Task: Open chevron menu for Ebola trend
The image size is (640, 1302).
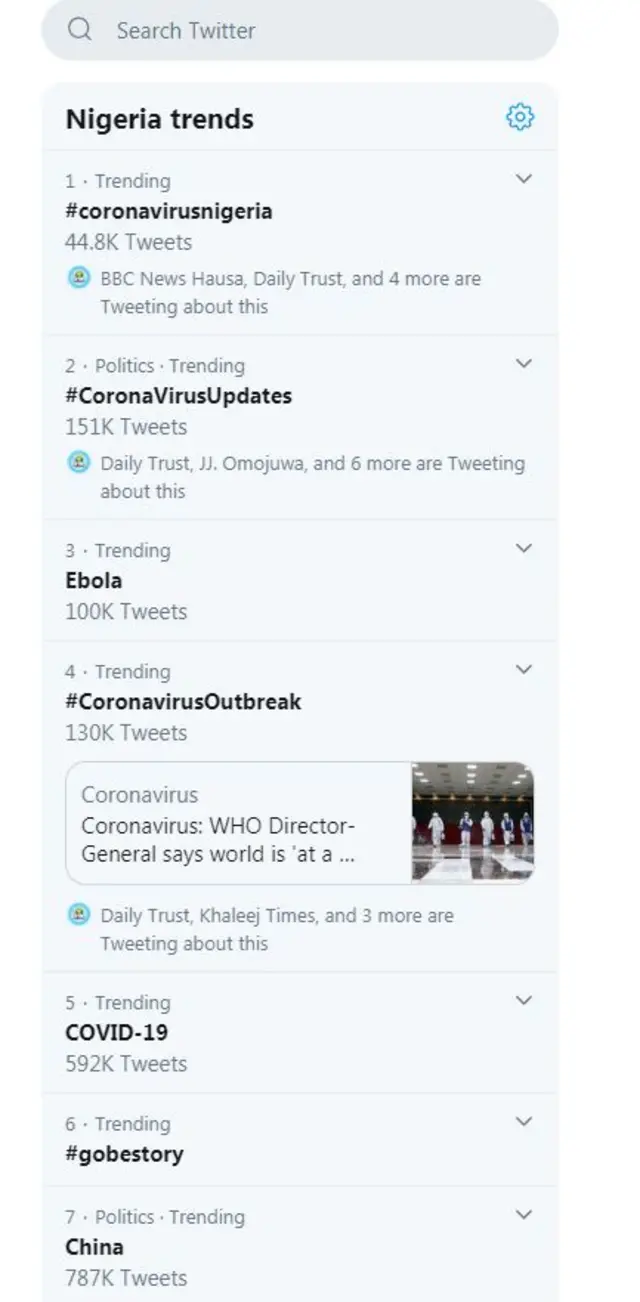Action: click(523, 549)
